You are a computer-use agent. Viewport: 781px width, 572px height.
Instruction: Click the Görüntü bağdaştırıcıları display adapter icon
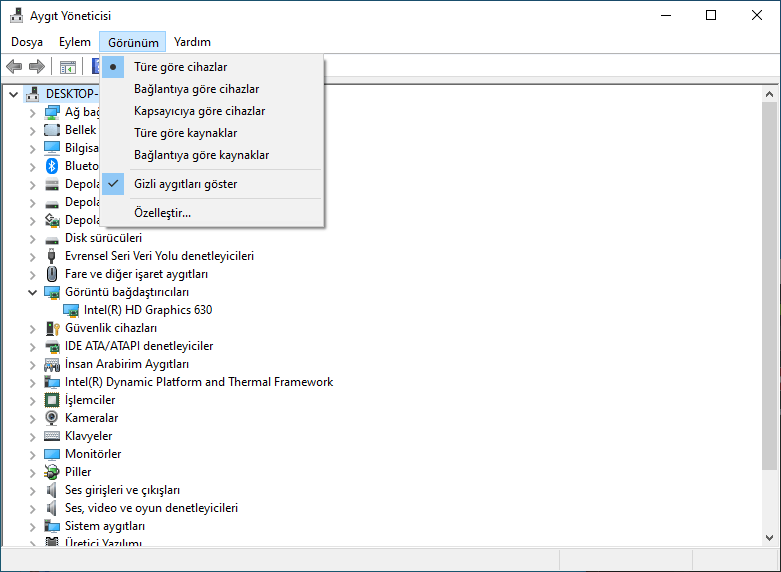(52, 292)
